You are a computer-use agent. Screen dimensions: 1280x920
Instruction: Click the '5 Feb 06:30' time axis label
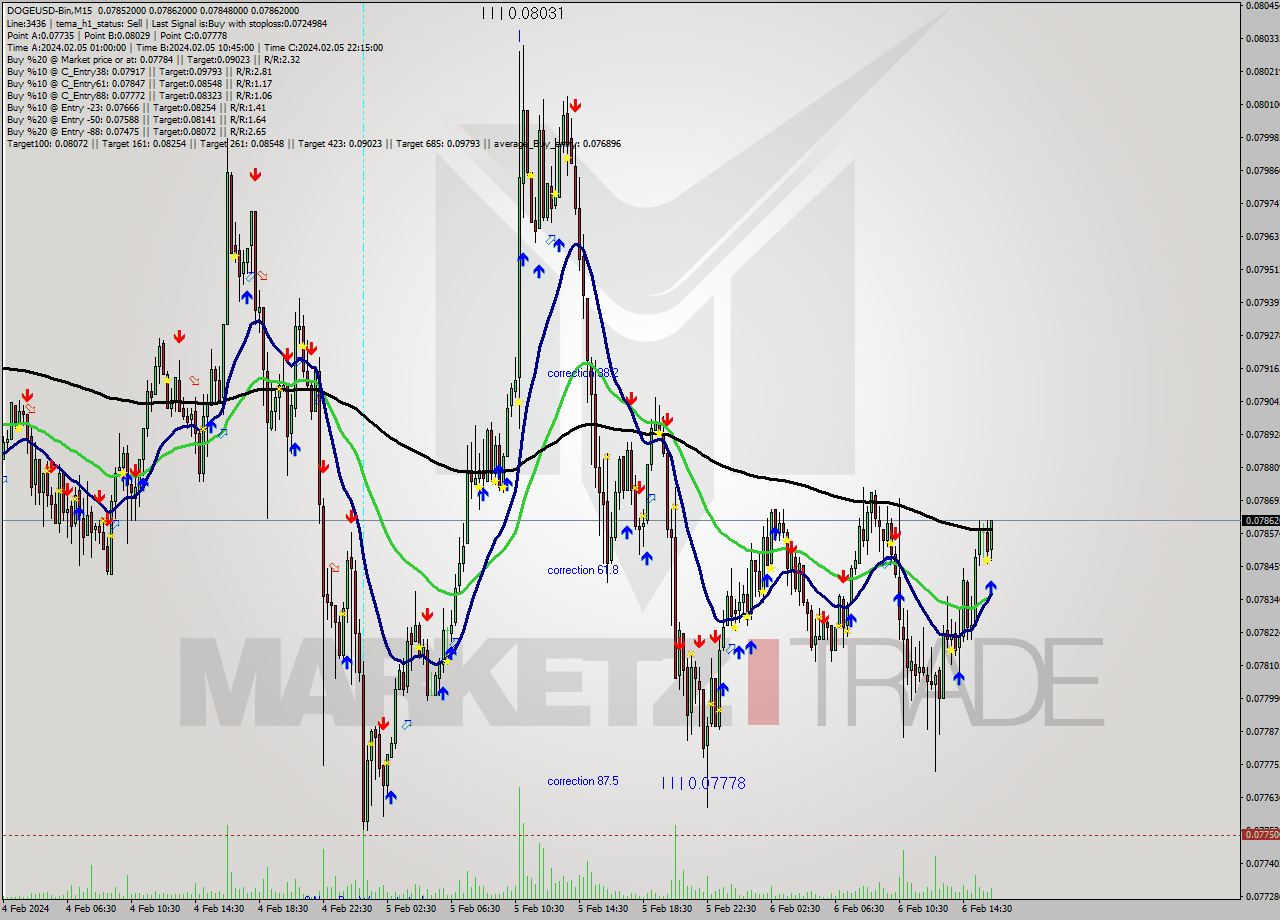point(474,909)
